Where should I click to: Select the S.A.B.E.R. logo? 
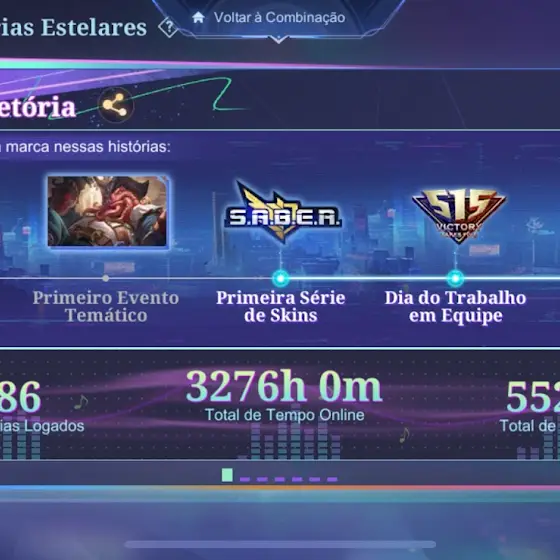[x=282, y=213]
